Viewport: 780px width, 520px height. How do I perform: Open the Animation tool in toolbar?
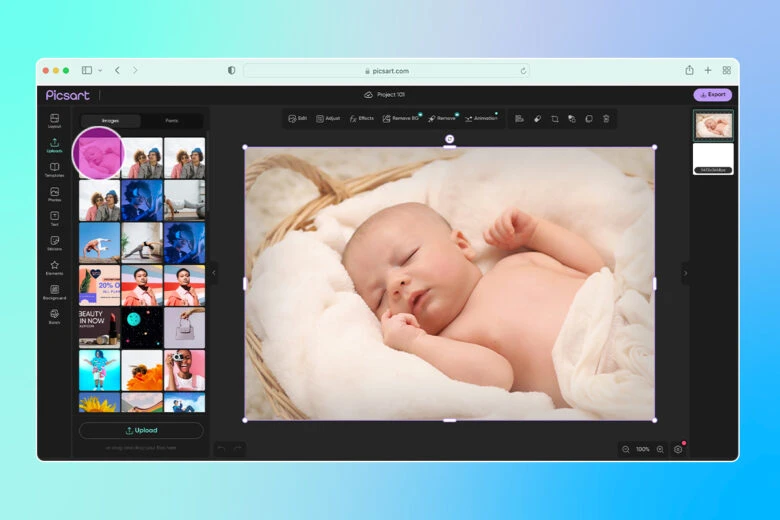[481, 118]
